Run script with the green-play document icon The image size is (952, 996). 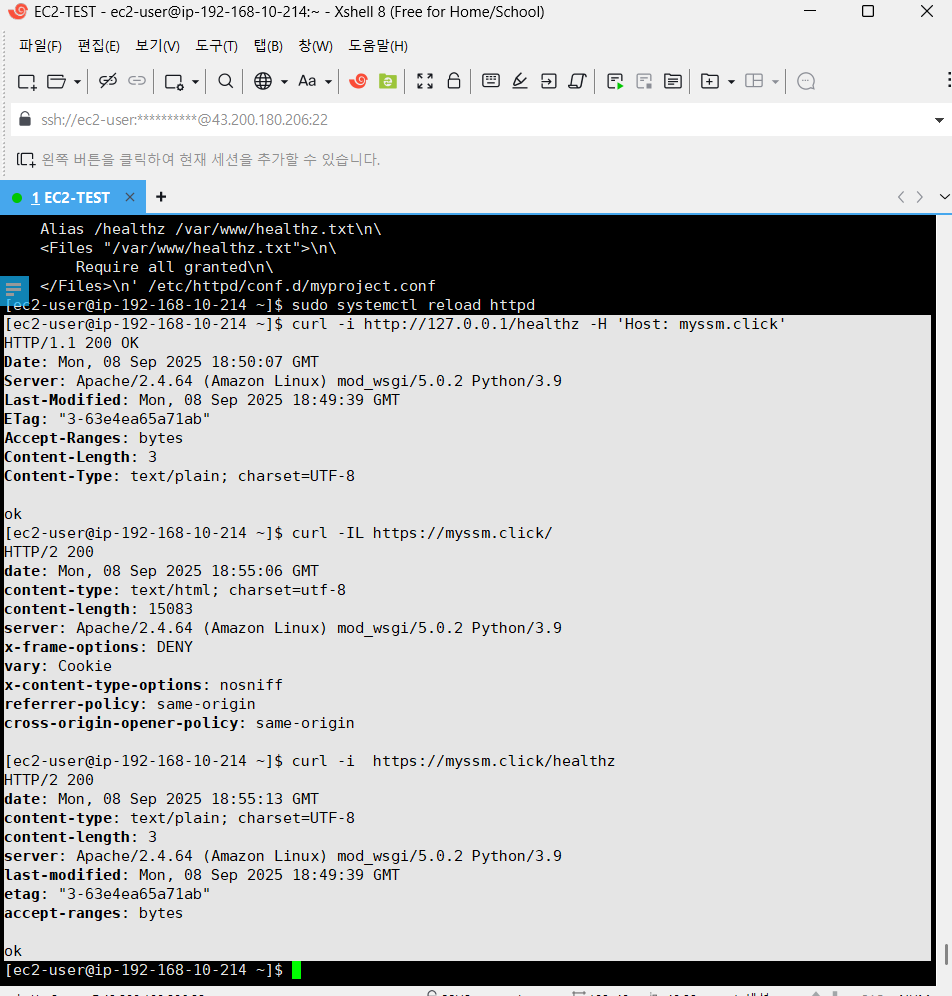click(615, 81)
